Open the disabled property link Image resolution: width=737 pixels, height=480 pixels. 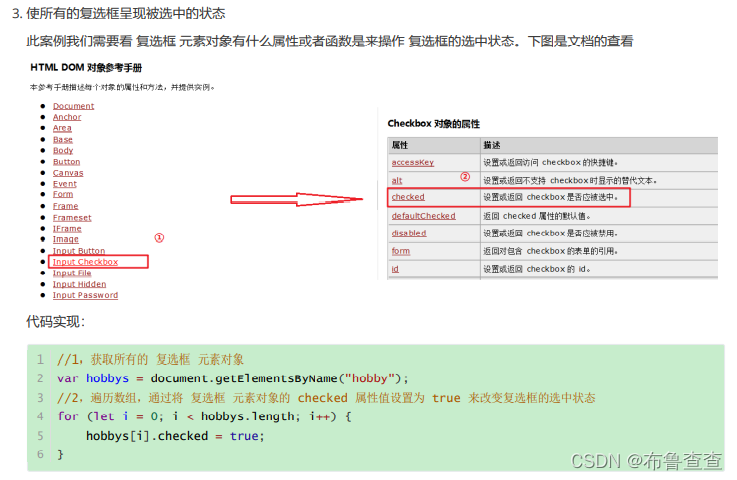tap(409, 233)
